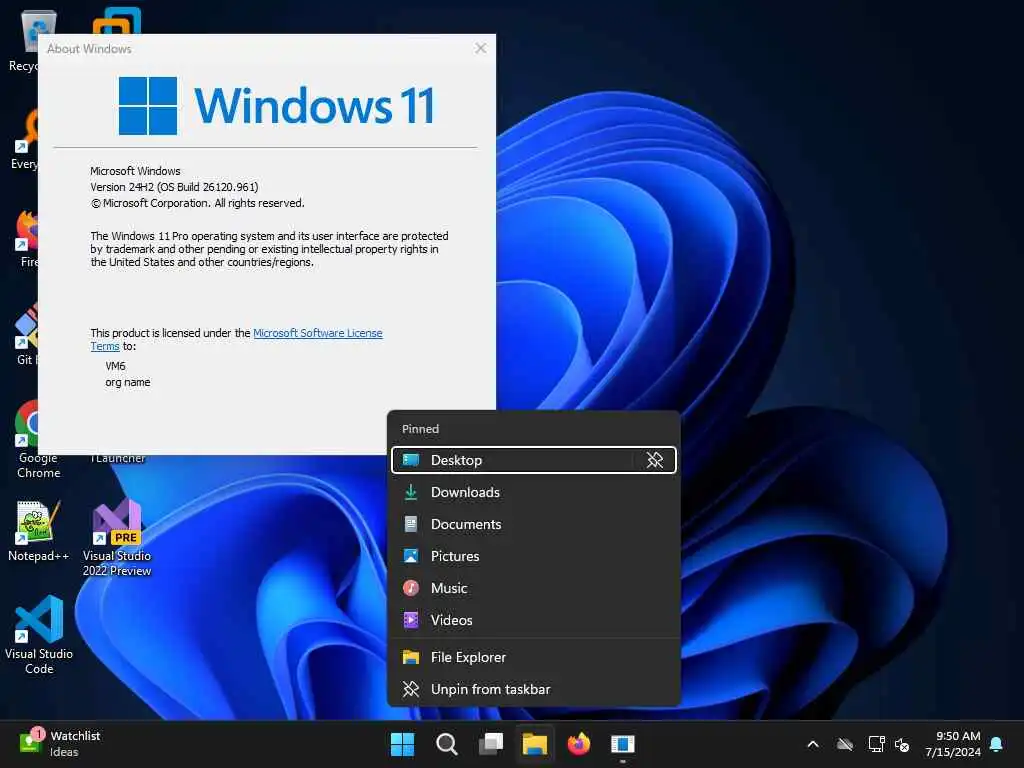Unpin Desktop from jump list

point(654,460)
